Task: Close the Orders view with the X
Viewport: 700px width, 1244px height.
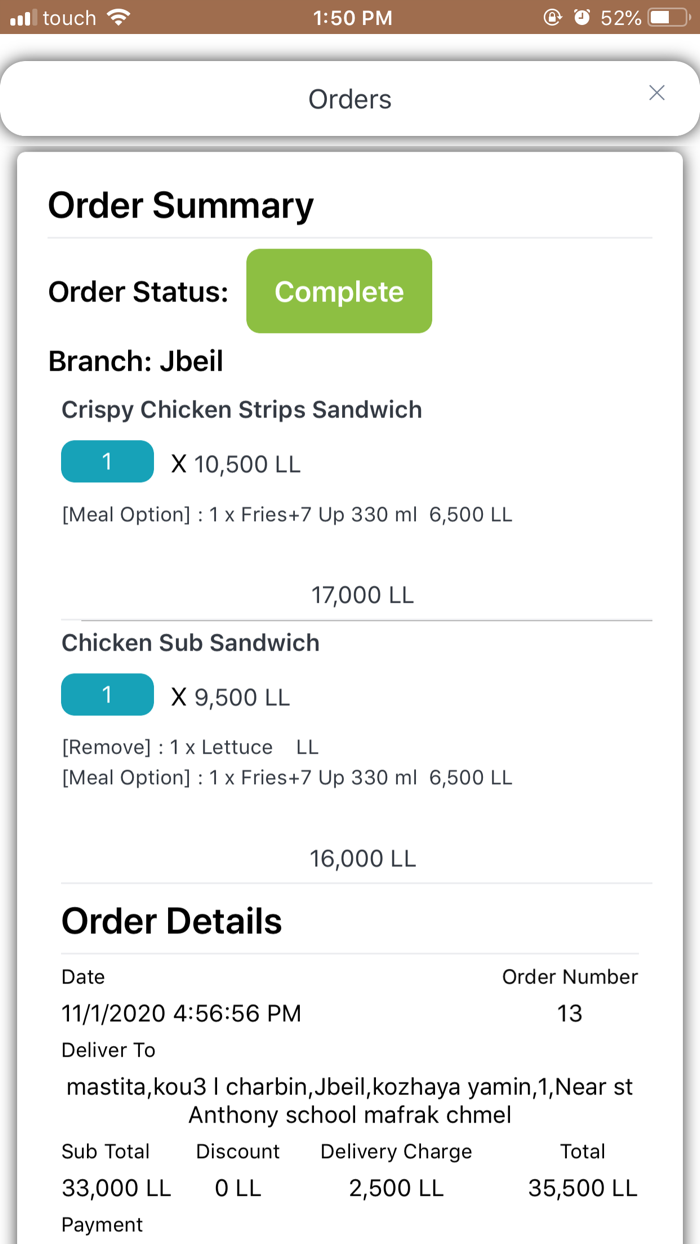Action: [x=657, y=93]
